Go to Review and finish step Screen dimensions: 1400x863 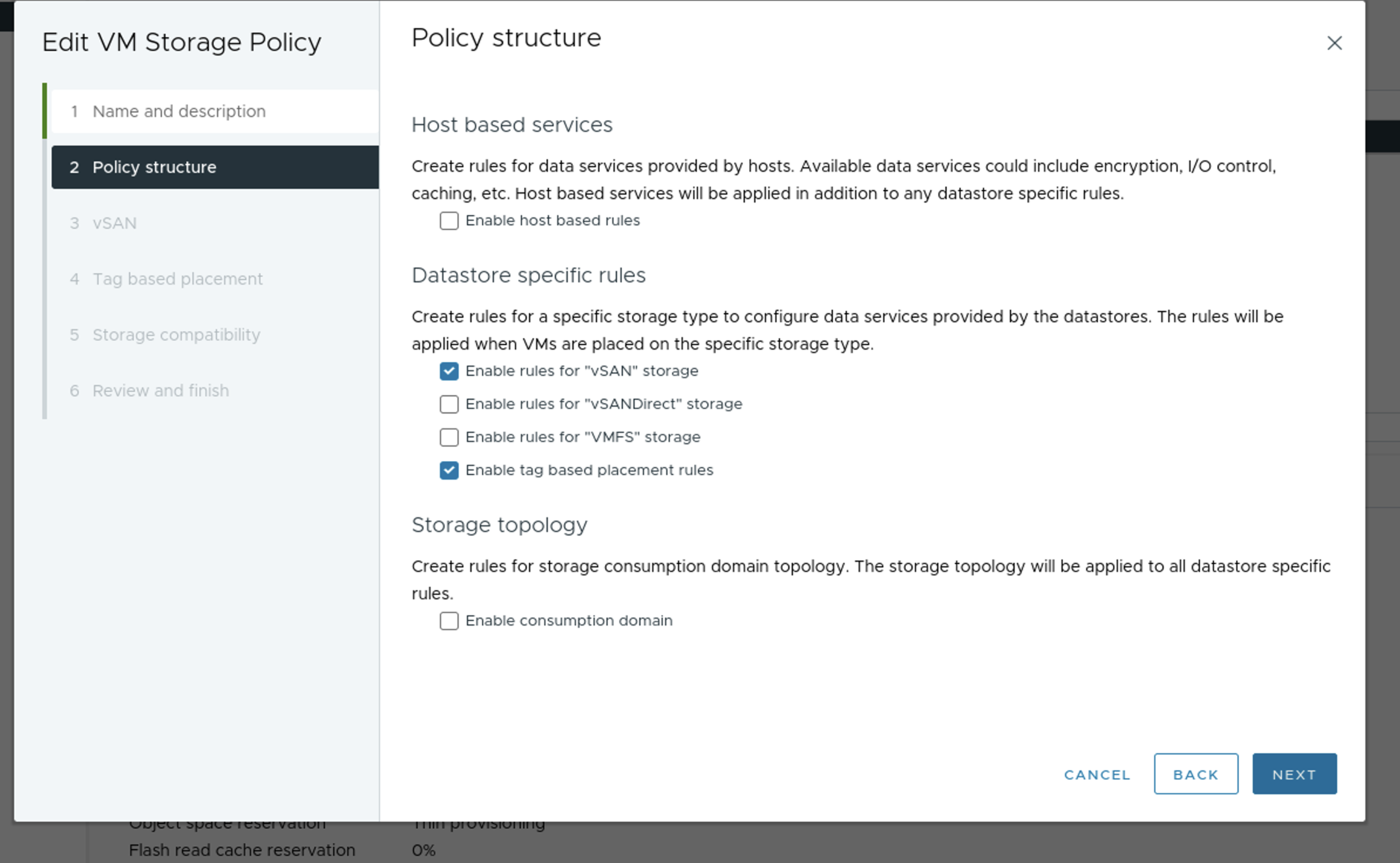[160, 391]
